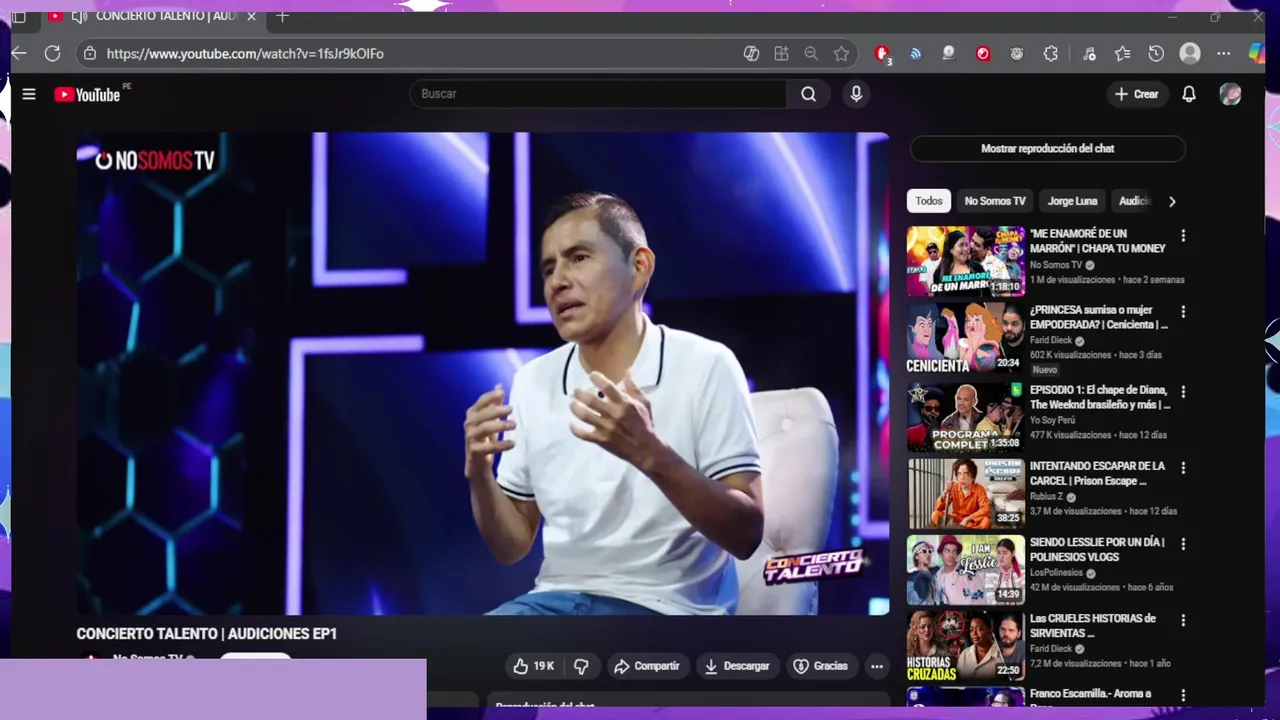Open options menu for Franco Escamilla video
1280x720 pixels.
pos(1183,695)
